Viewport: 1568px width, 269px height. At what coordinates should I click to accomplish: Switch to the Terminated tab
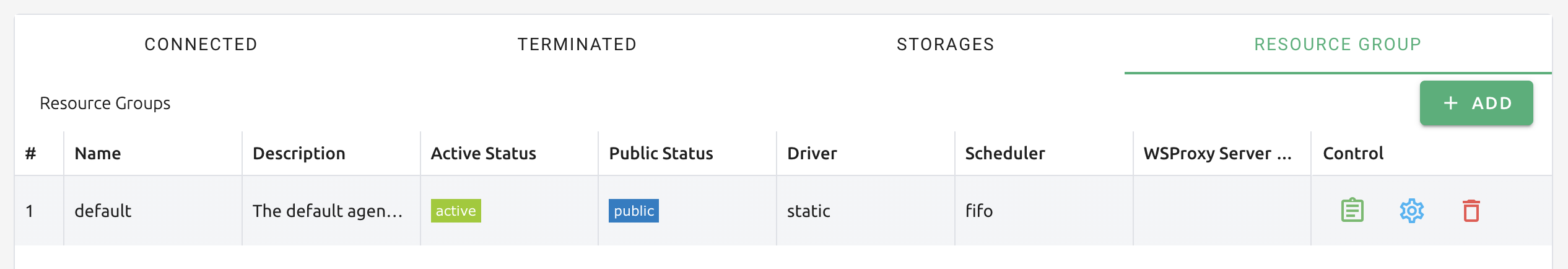tap(577, 45)
